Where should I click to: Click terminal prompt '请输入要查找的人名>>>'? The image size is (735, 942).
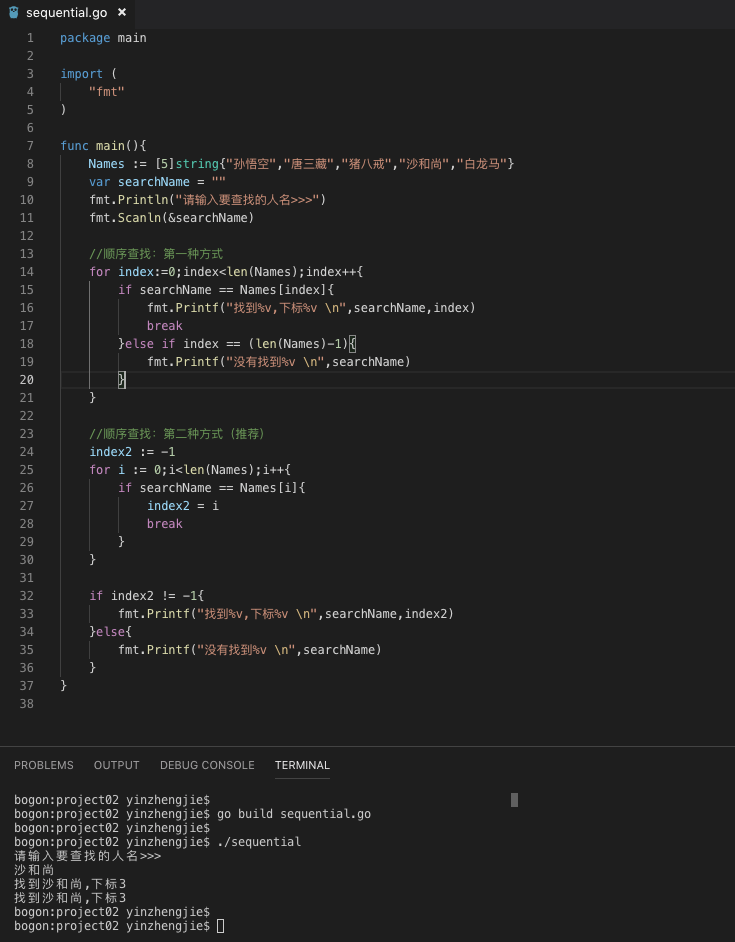pos(88,856)
